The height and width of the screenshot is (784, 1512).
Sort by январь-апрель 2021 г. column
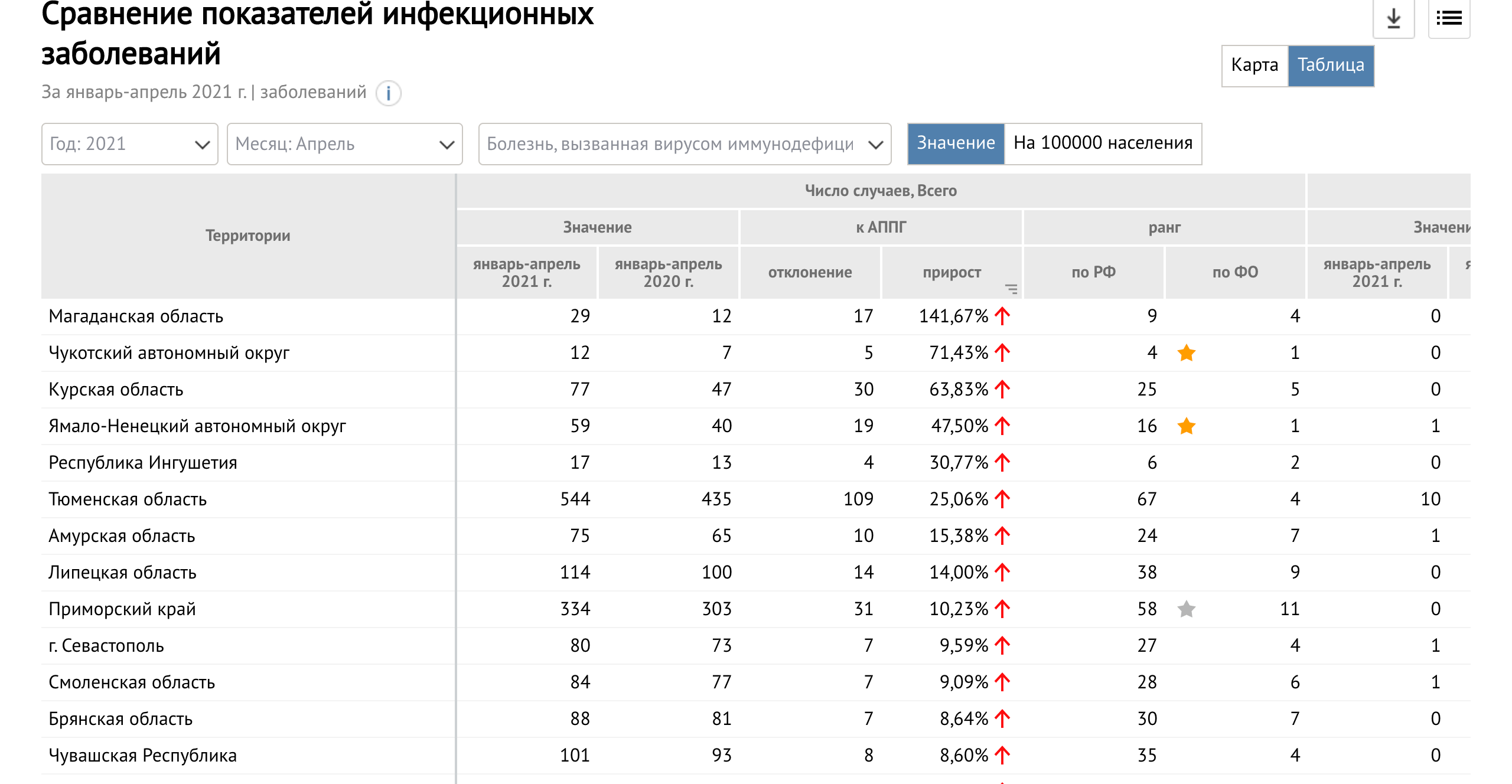(x=527, y=273)
